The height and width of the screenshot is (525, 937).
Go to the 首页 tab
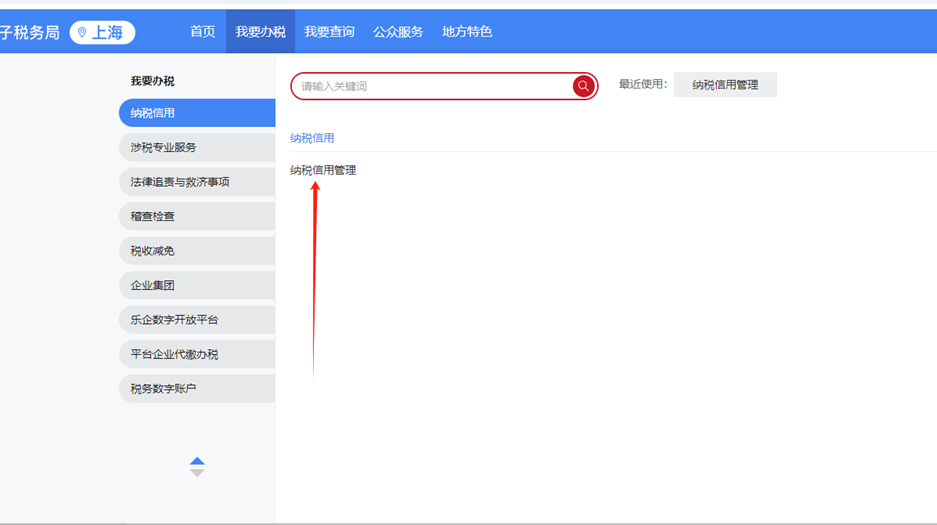[202, 32]
